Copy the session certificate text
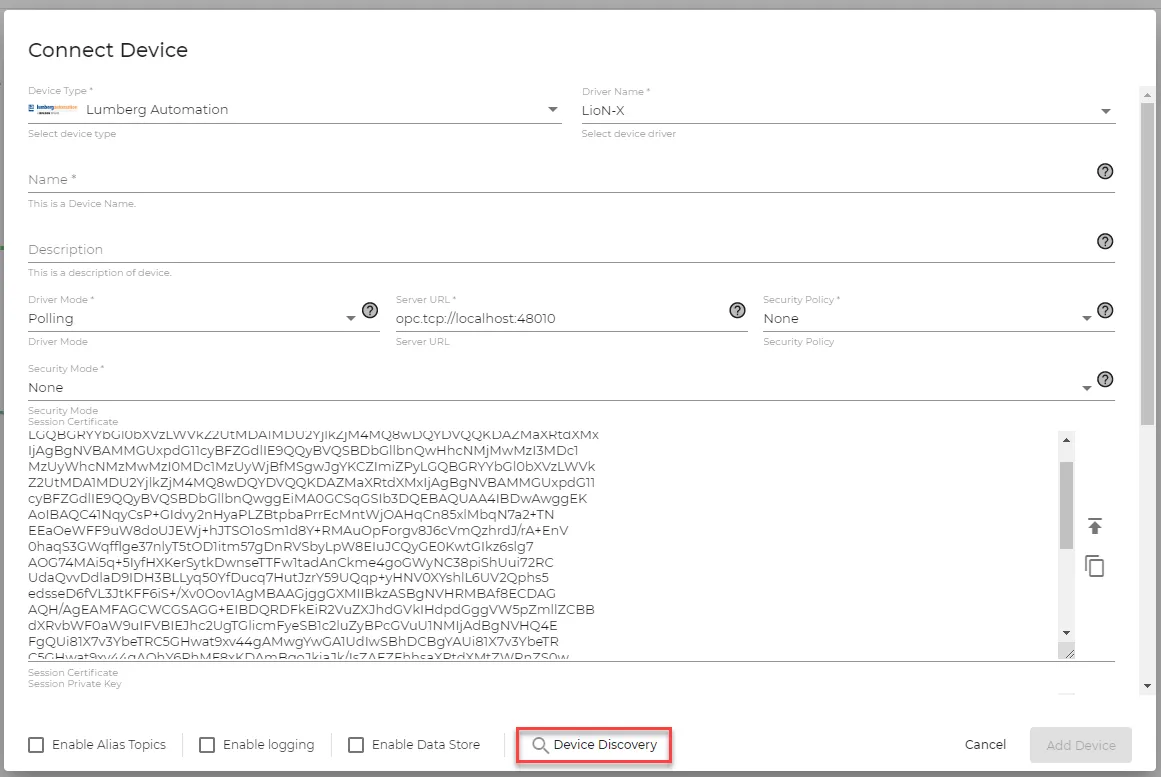 (1094, 566)
